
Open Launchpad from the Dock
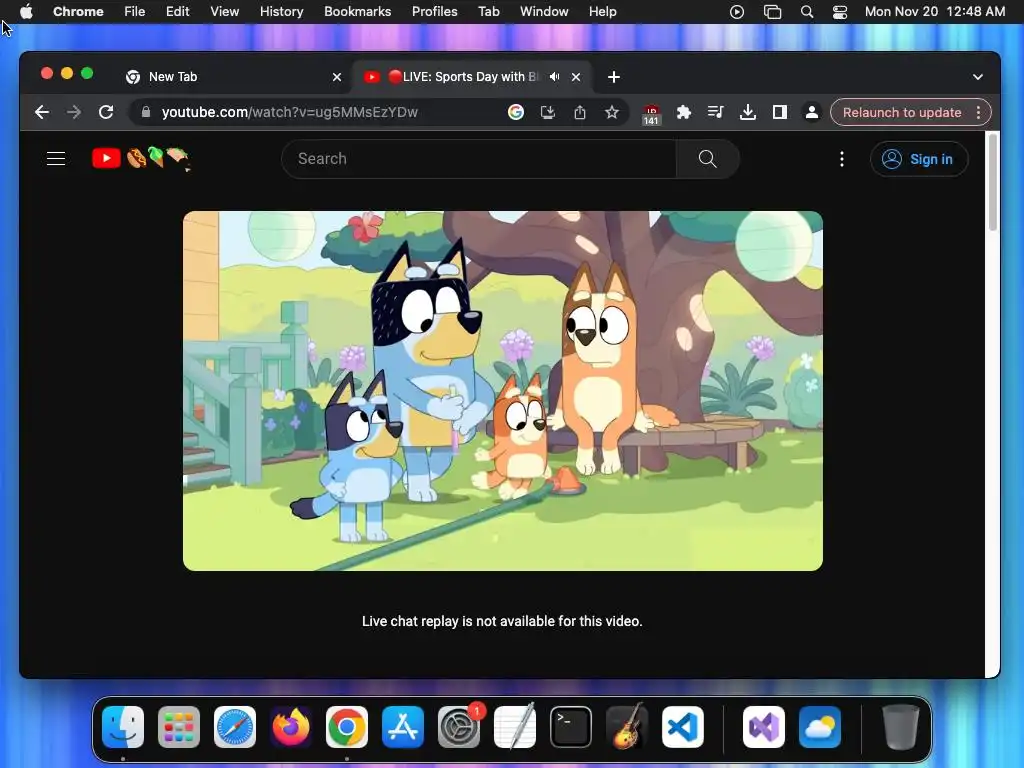point(179,727)
